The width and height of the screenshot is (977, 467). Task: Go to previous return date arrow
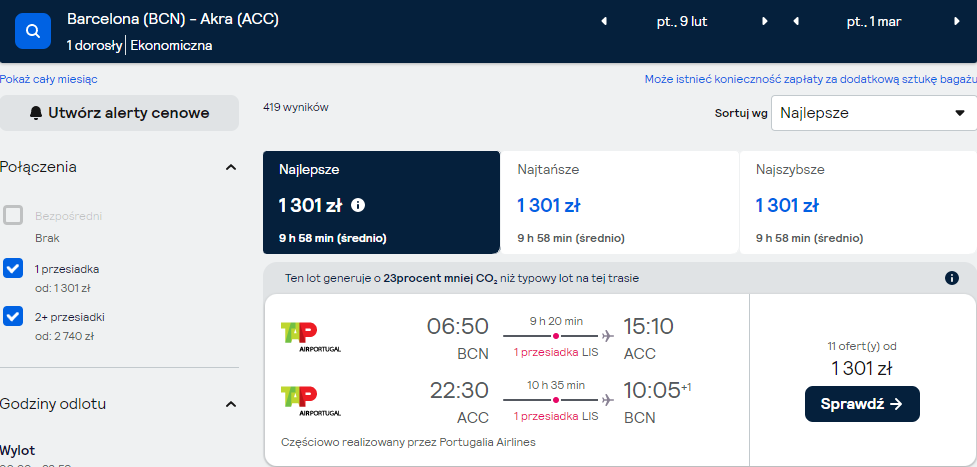[796, 22]
